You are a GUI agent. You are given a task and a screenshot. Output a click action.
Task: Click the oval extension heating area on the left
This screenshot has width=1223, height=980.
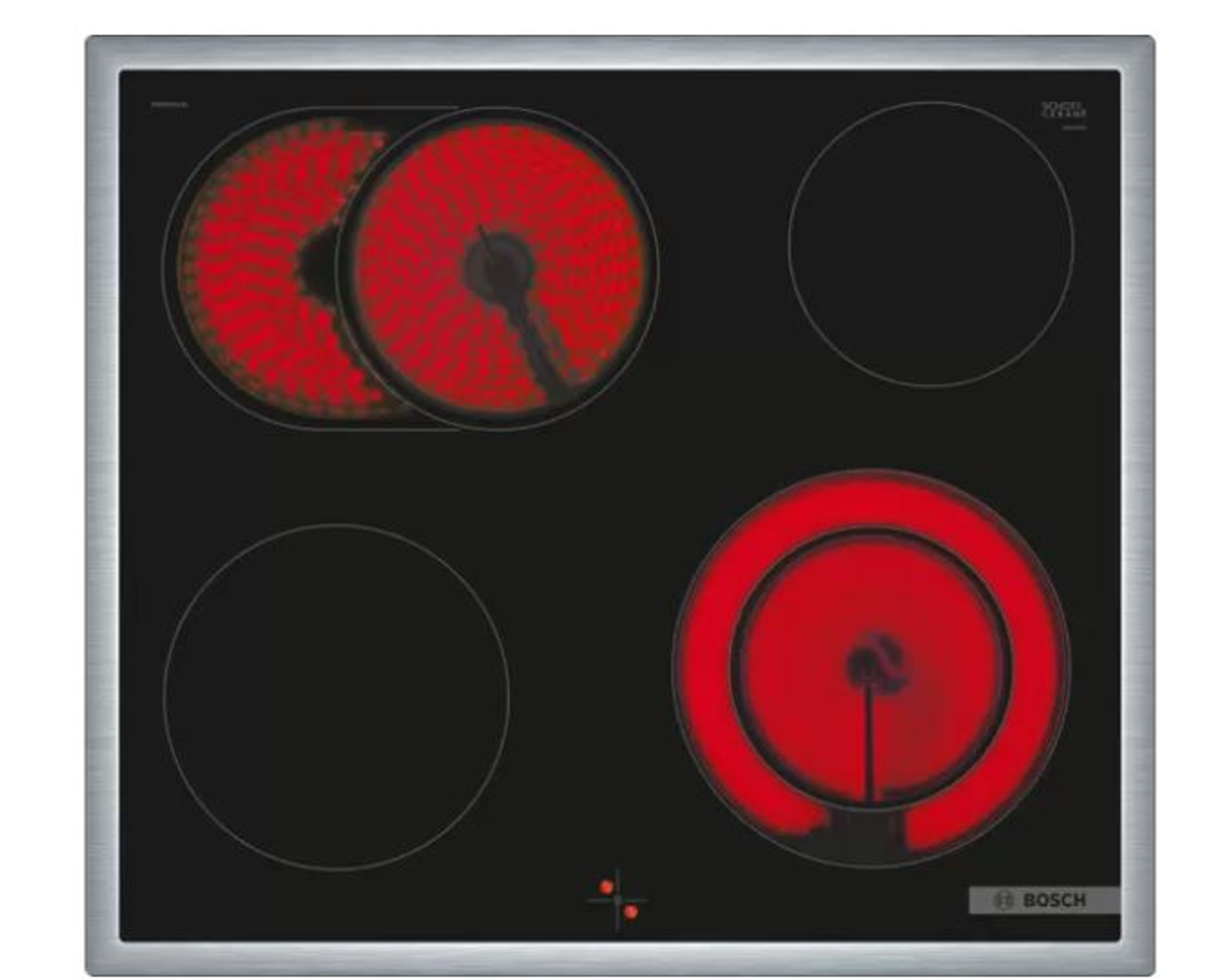point(257,269)
